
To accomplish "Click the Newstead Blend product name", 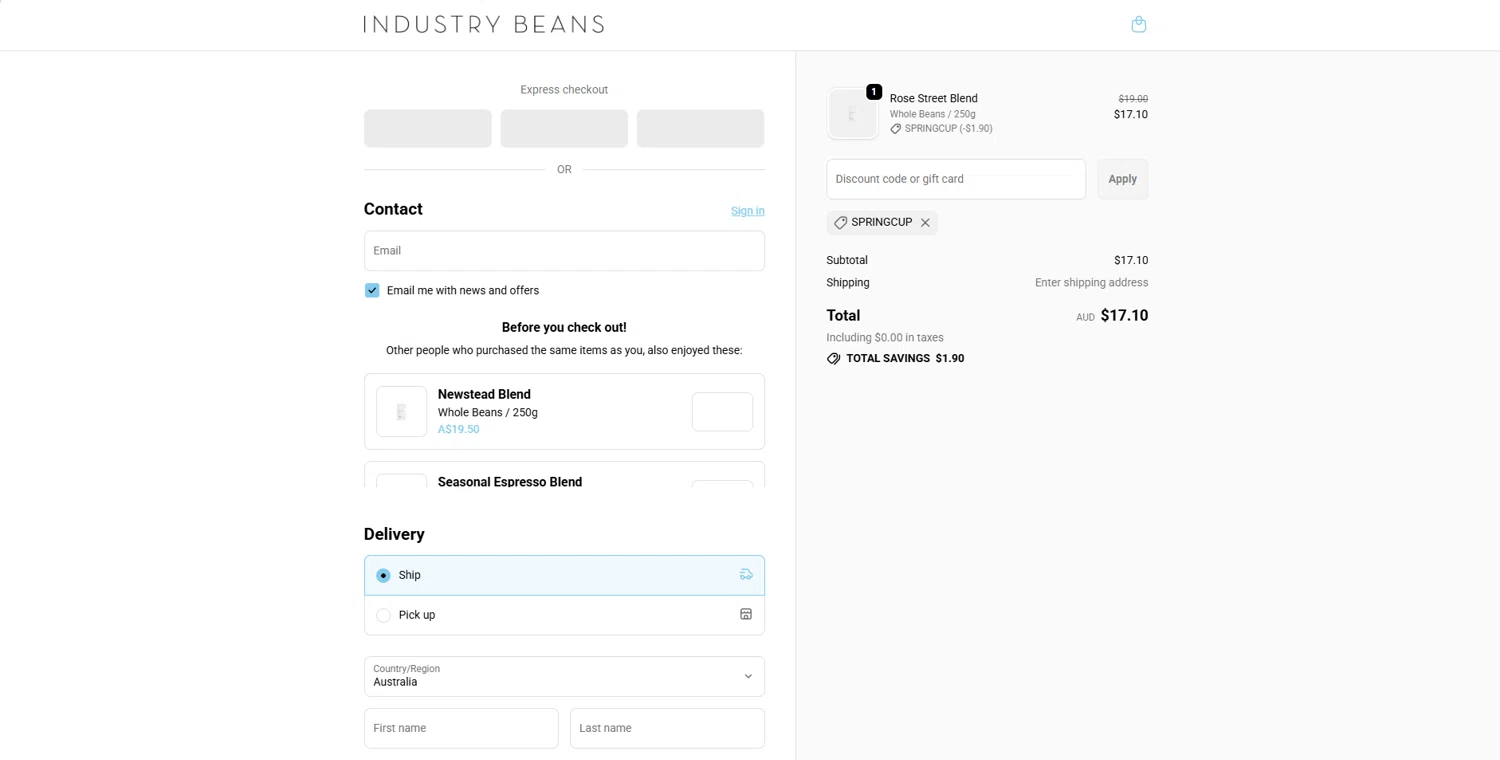I will click(484, 395).
